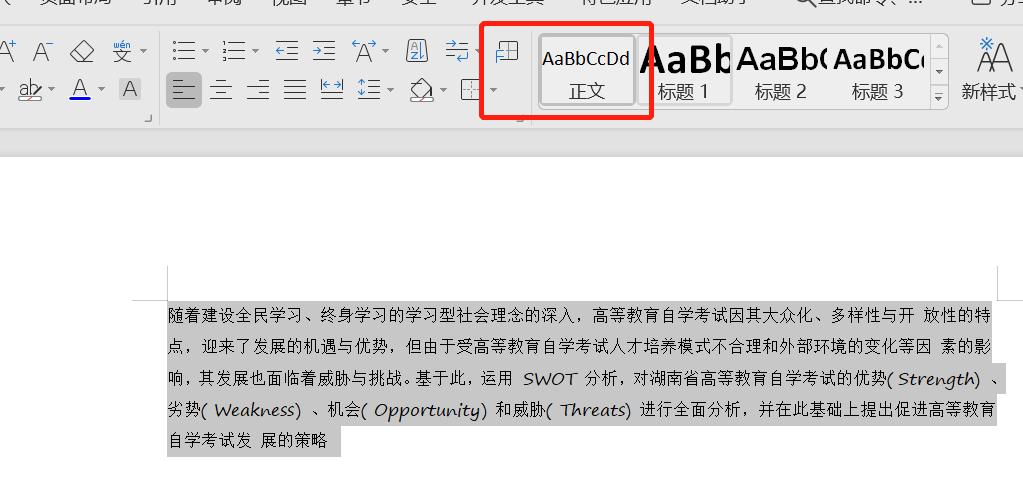1023x483 pixels.
Task: Increase paragraph indent
Action: [324, 51]
